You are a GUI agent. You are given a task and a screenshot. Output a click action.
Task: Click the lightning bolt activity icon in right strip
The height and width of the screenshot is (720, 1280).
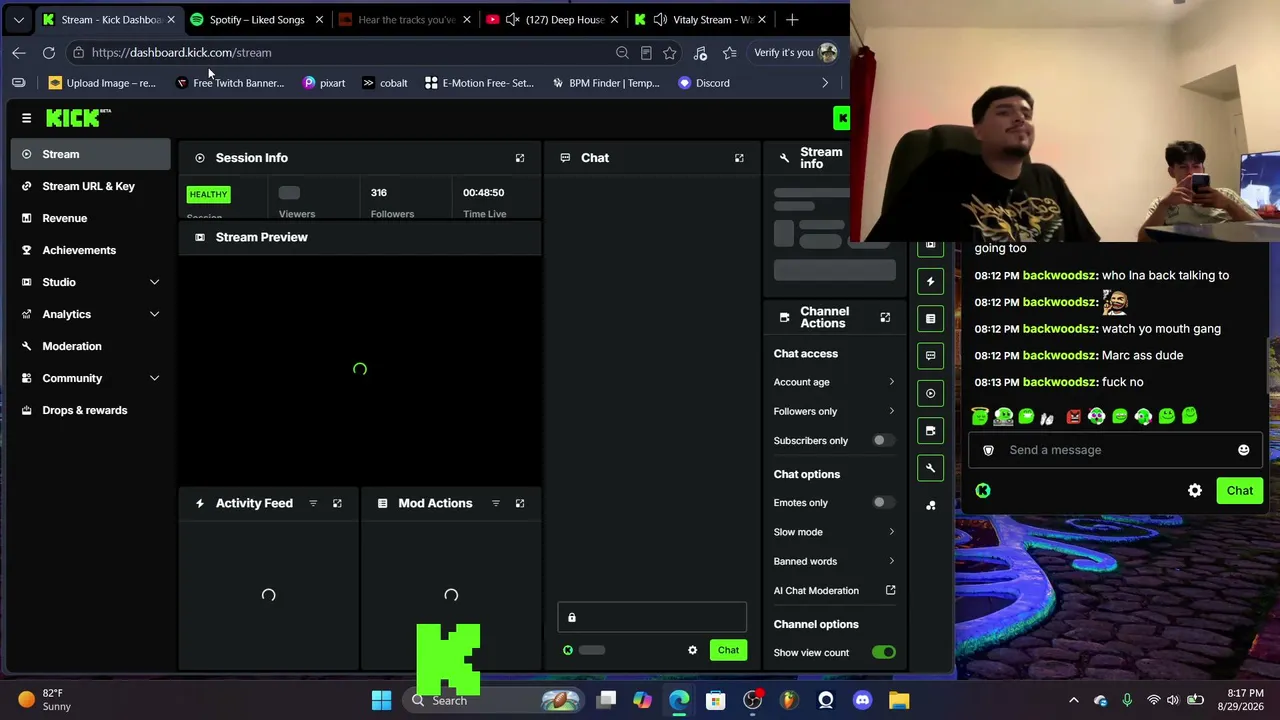(931, 282)
